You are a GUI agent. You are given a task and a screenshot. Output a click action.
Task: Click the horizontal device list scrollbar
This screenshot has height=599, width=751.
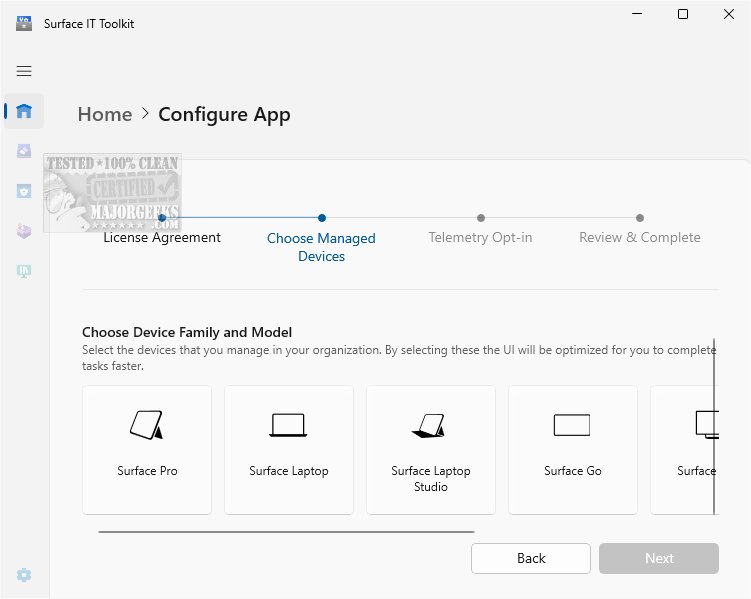coord(286,532)
